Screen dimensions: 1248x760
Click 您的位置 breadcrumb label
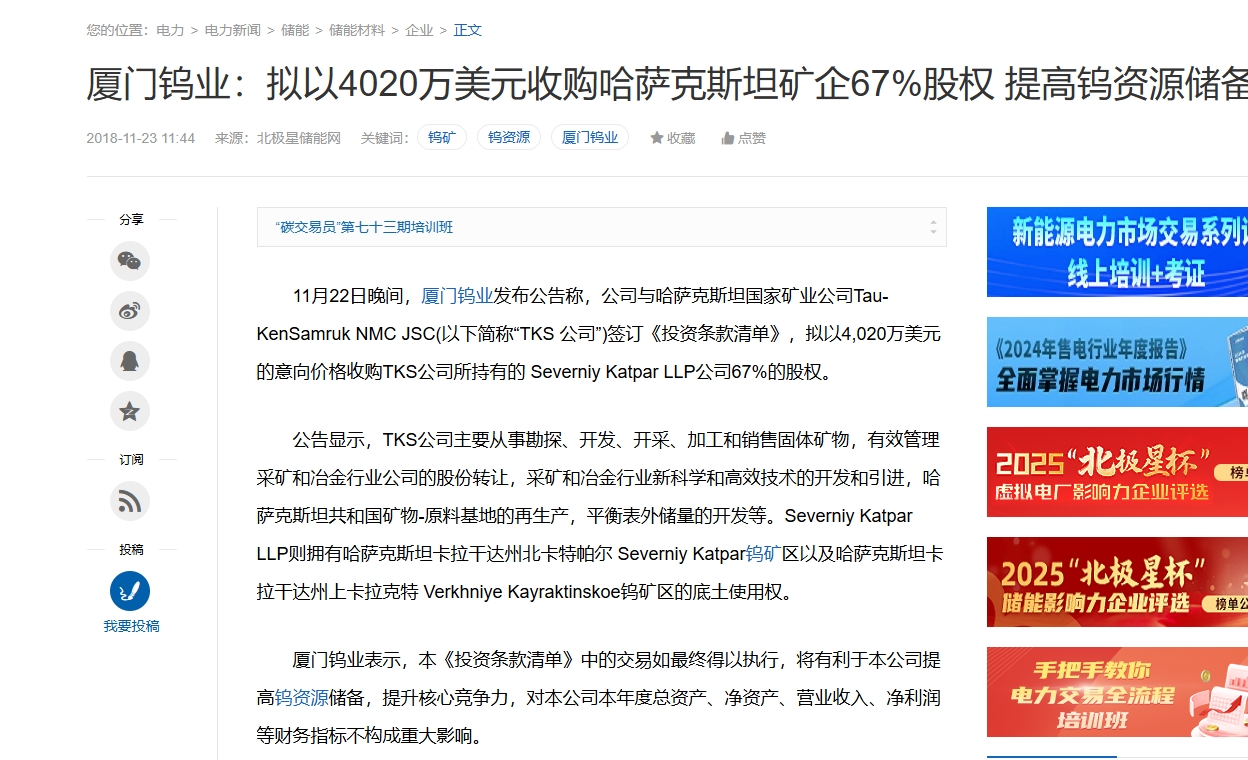[x=117, y=30]
